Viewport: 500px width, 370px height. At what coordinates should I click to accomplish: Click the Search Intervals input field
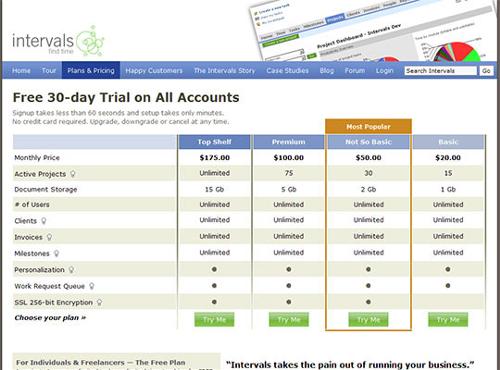click(441, 71)
